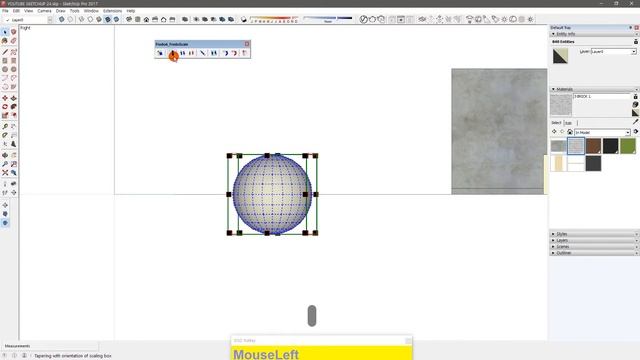The width and height of the screenshot is (640, 360).
Task: Select Monochrome face style icon
Action: pyautogui.click(x=116, y=19)
